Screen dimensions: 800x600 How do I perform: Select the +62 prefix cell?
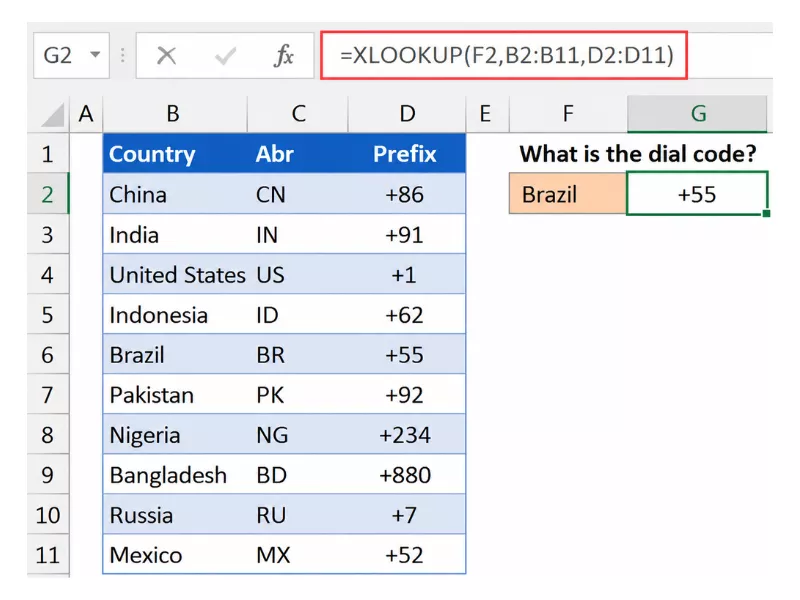click(407, 314)
